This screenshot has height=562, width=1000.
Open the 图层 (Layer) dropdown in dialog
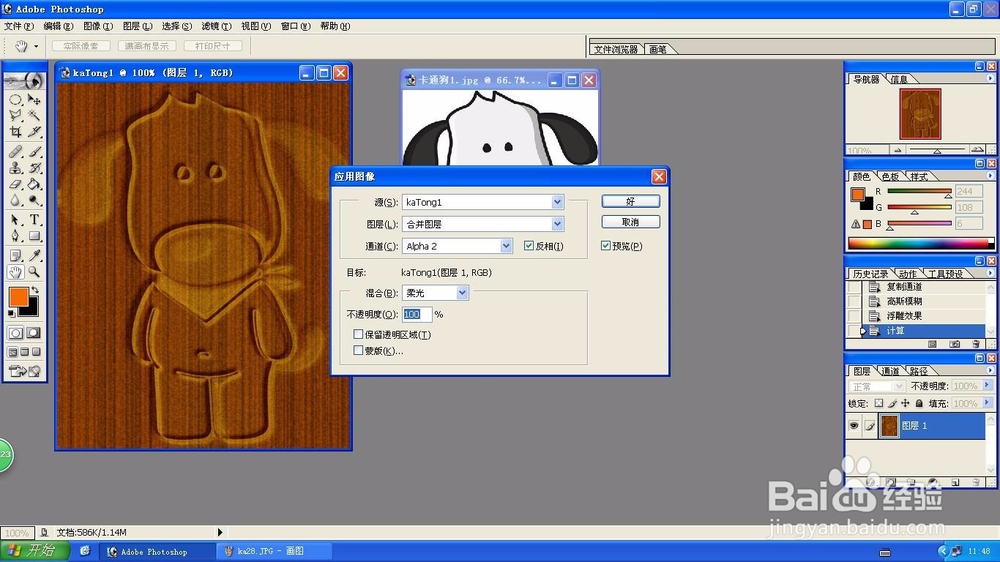pos(557,224)
